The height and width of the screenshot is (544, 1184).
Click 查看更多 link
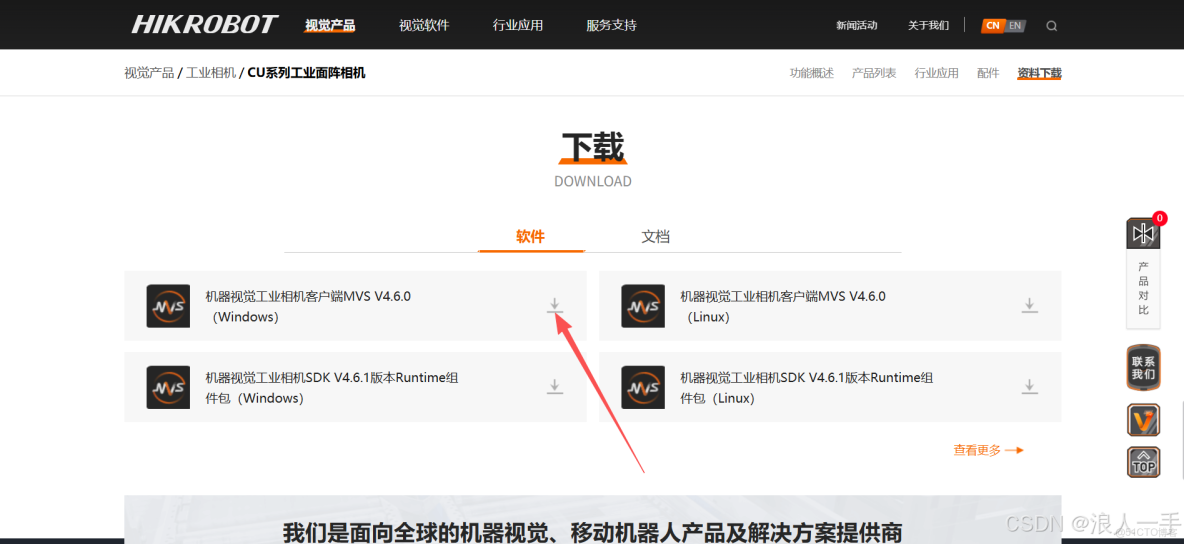(988, 450)
